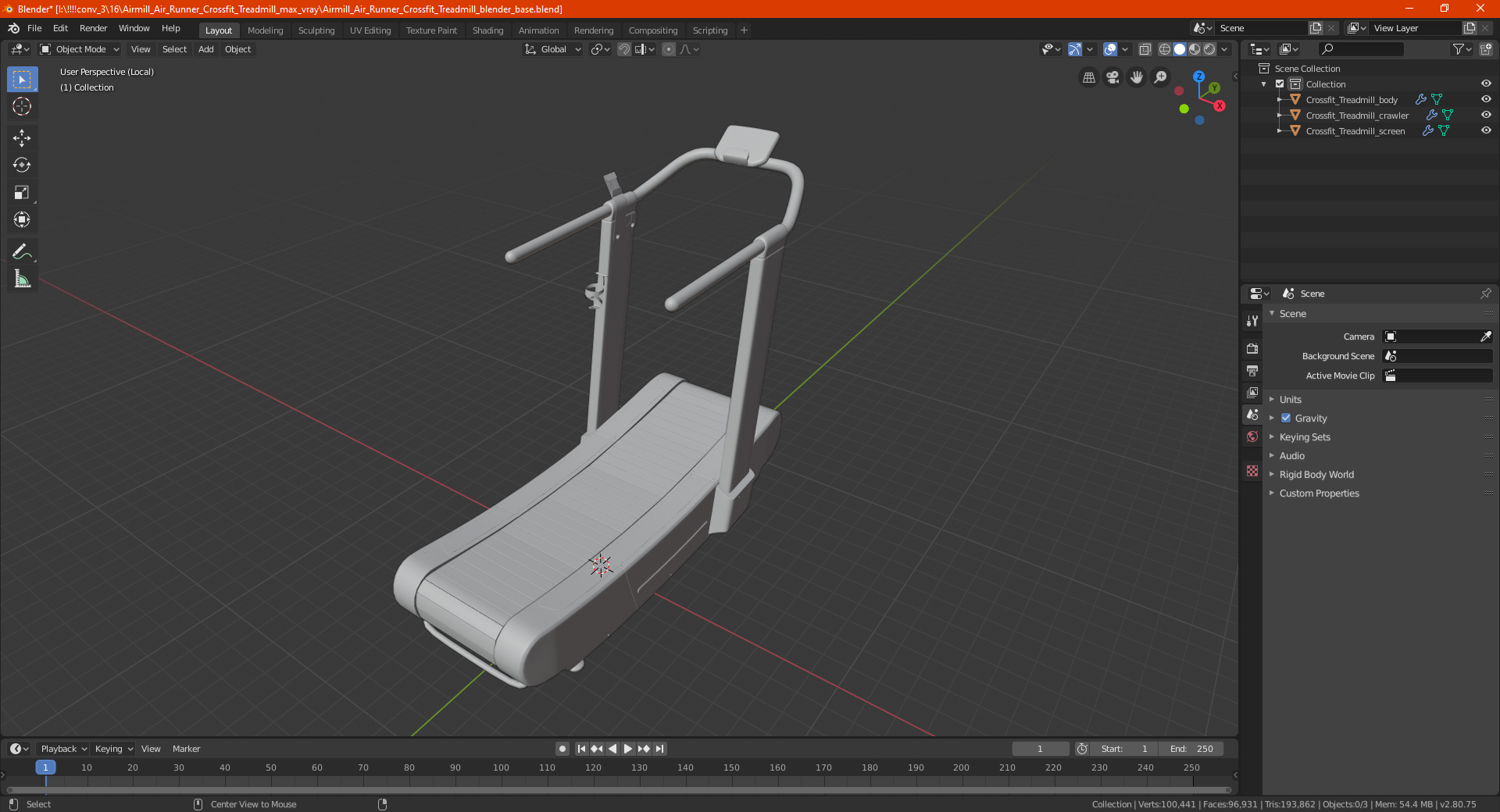Pick the Rotate tool

[22, 165]
